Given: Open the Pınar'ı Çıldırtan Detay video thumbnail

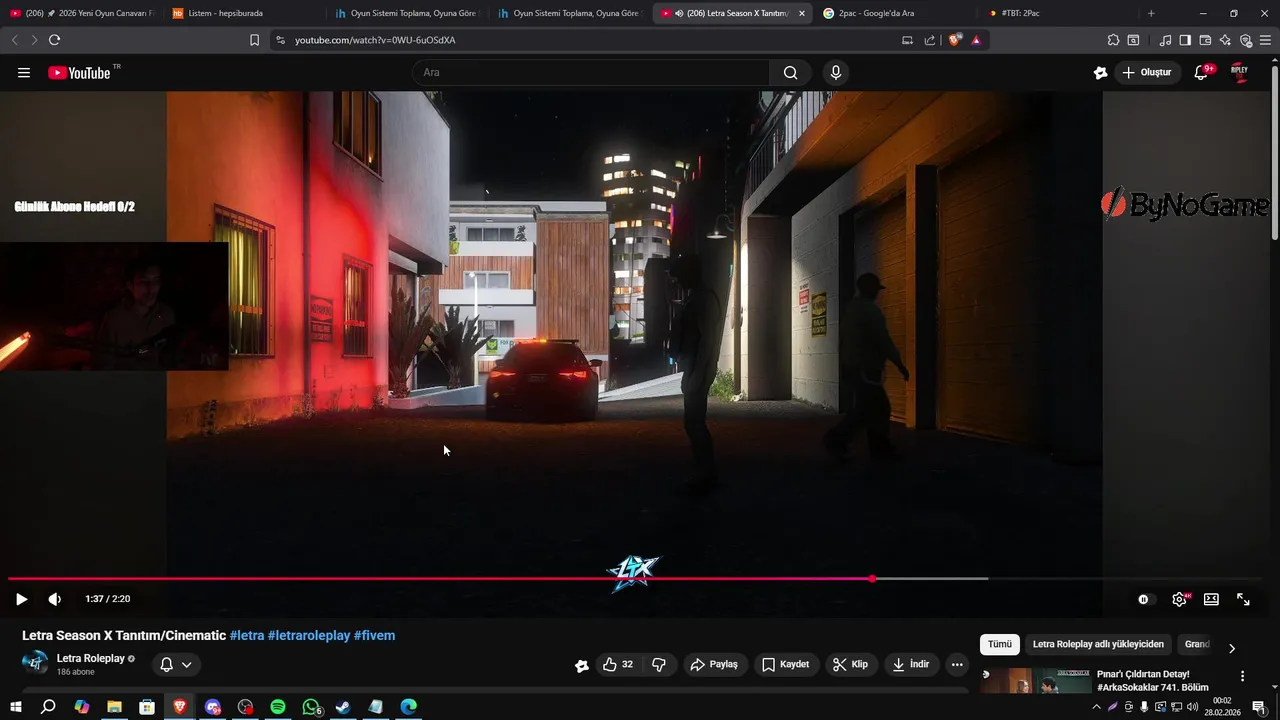Looking at the screenshot, I should pyautogui.click(x=1035, y=681).
